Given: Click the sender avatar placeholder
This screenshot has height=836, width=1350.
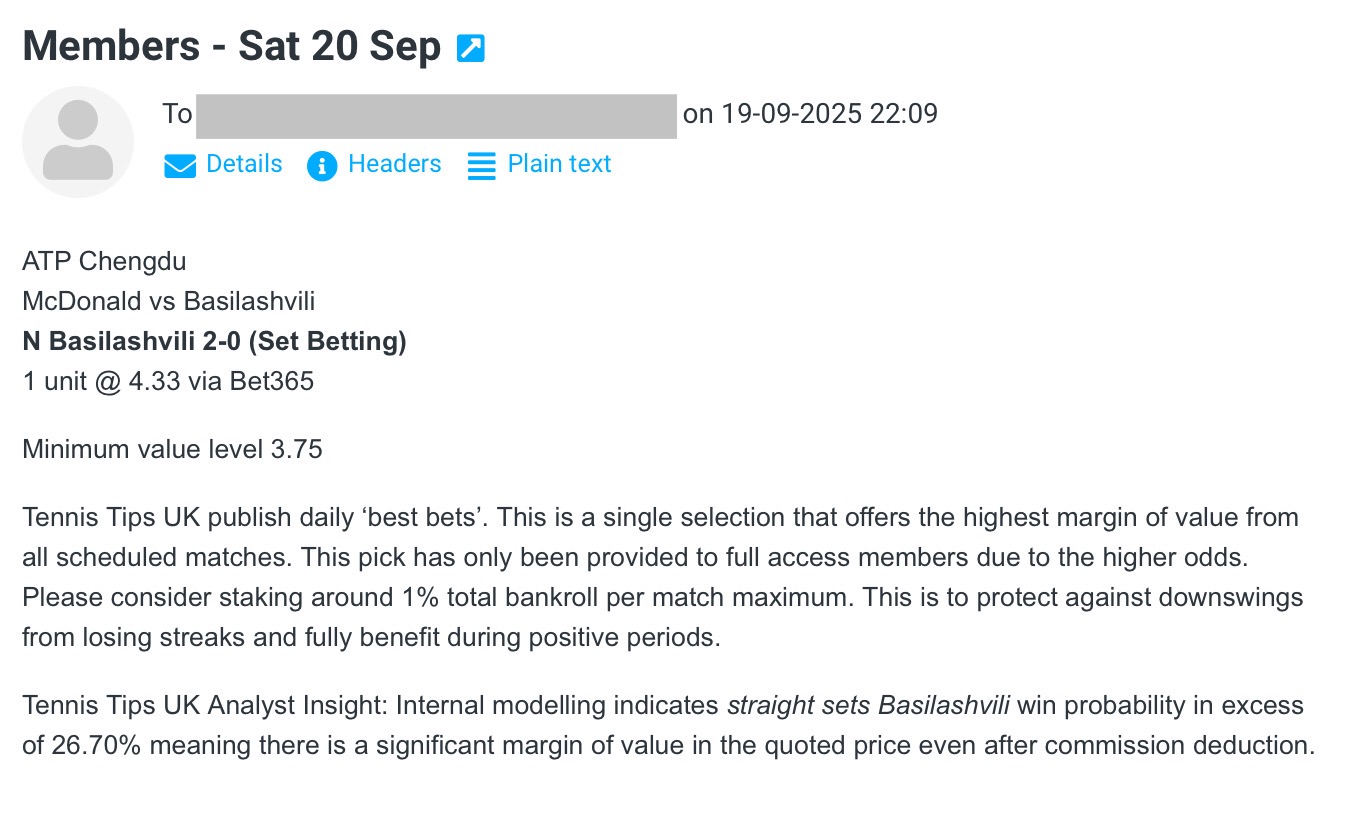Looking at the screenshot, I should [78, 141].
